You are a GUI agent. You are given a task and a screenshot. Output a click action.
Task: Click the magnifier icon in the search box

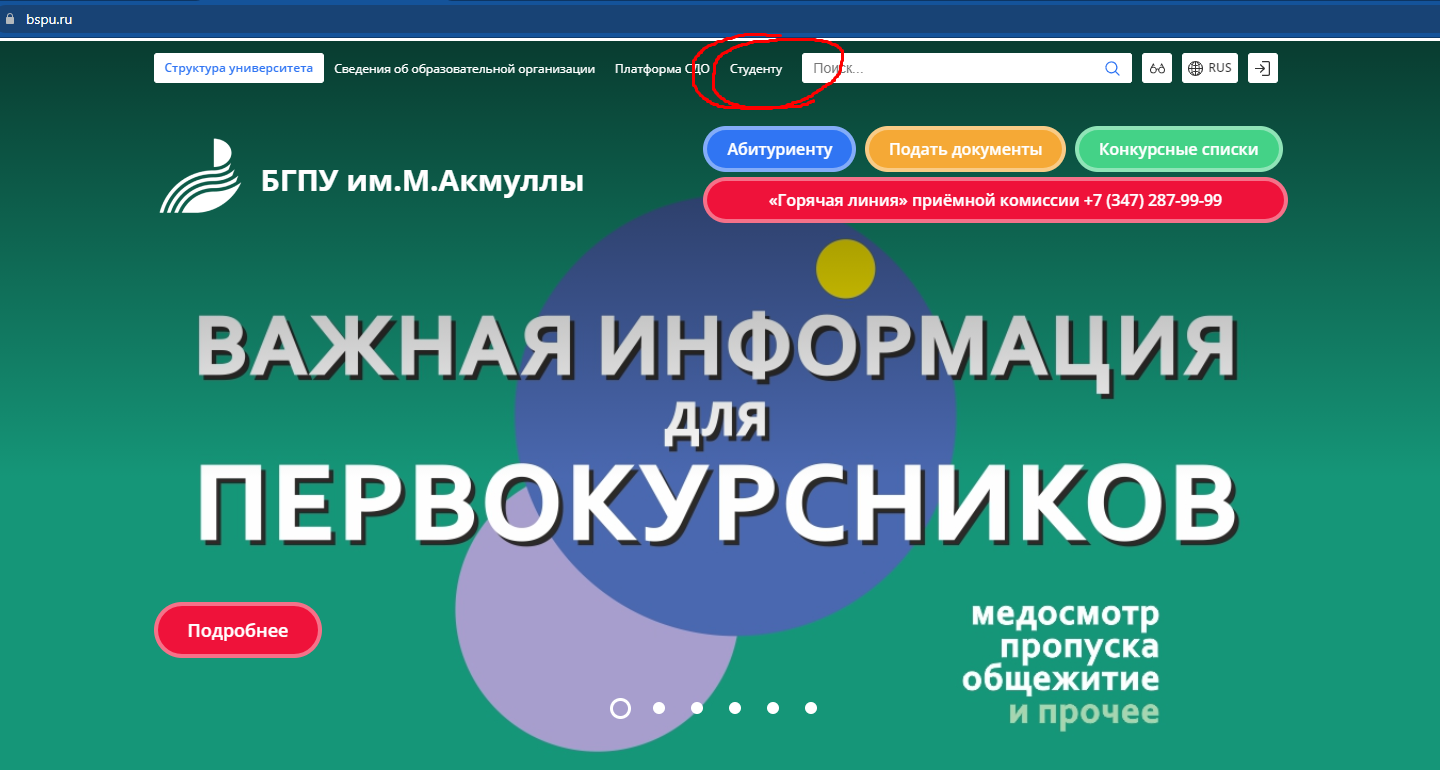(1112, 69)
